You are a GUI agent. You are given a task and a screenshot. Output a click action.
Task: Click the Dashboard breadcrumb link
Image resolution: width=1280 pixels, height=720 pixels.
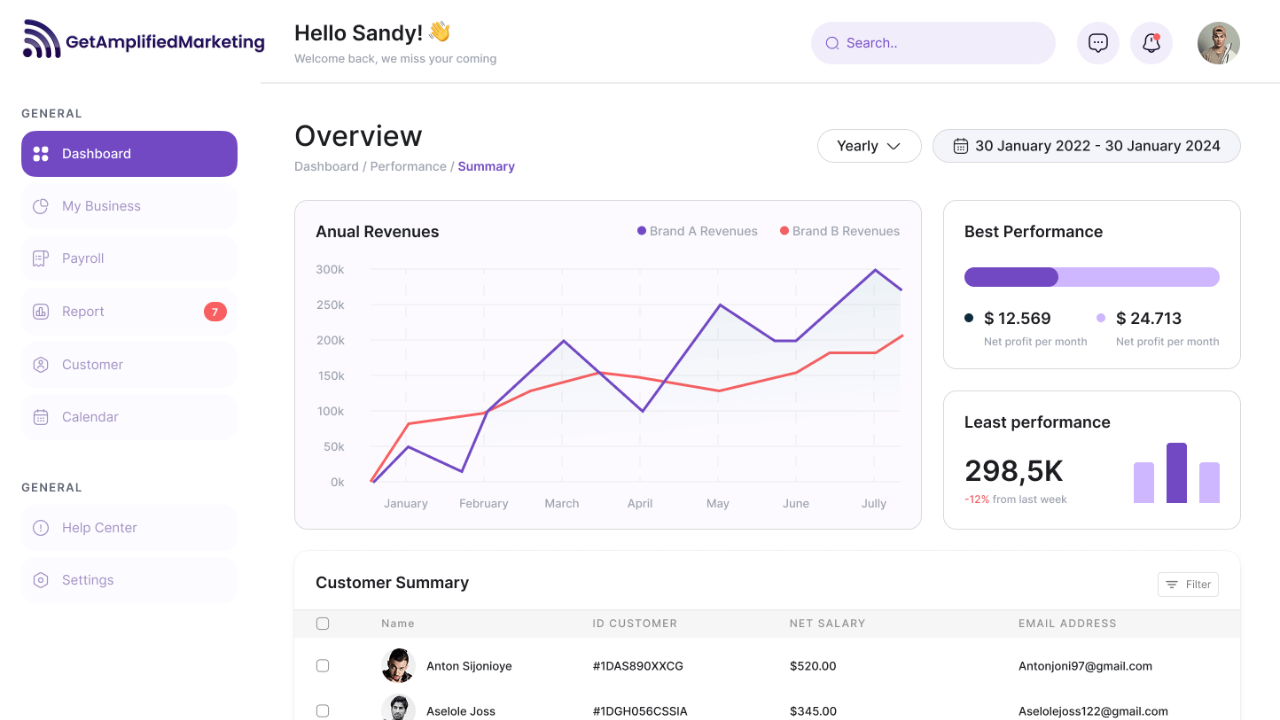point(326,167)
